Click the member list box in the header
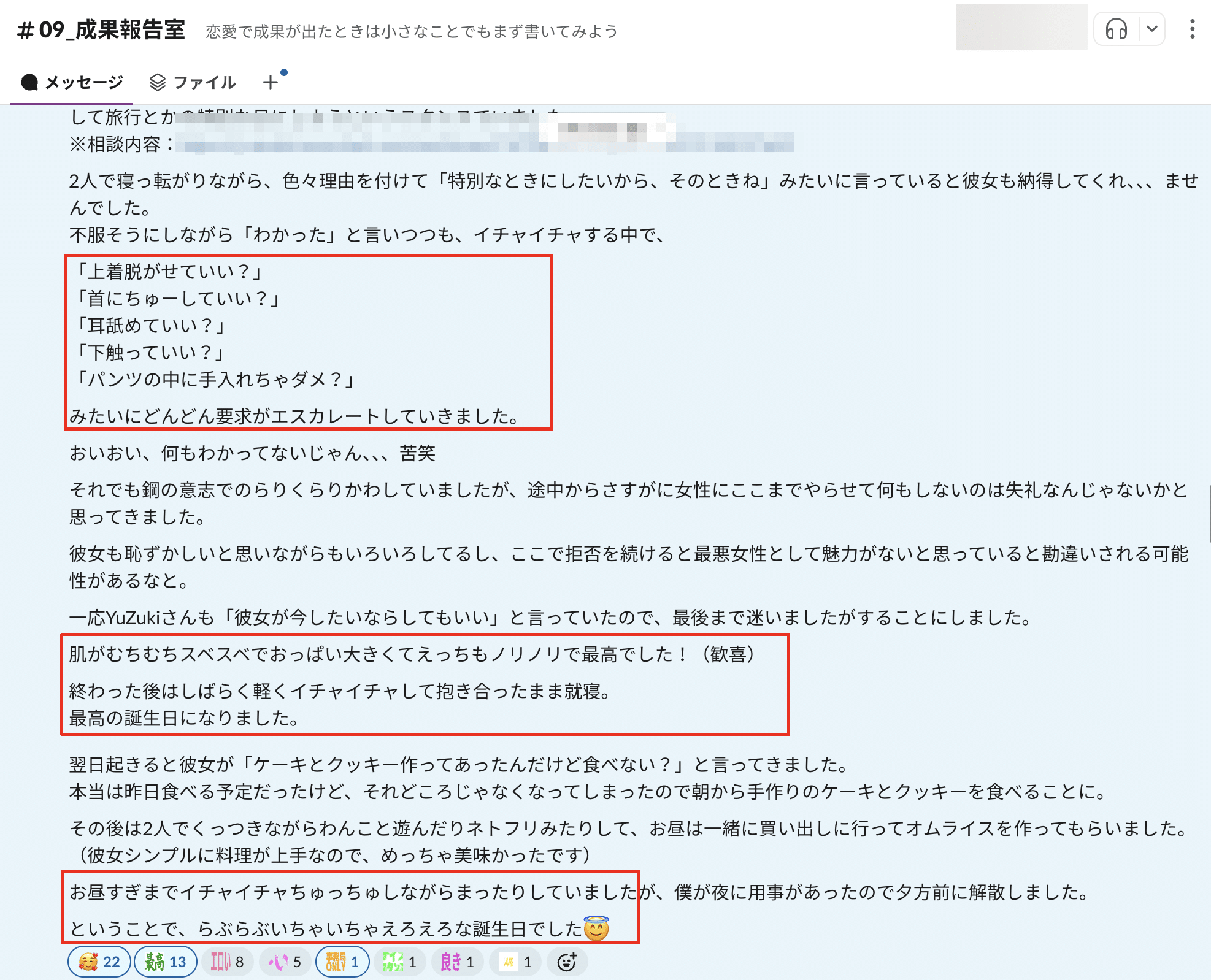1211x980 pixels. point(1021,27)
